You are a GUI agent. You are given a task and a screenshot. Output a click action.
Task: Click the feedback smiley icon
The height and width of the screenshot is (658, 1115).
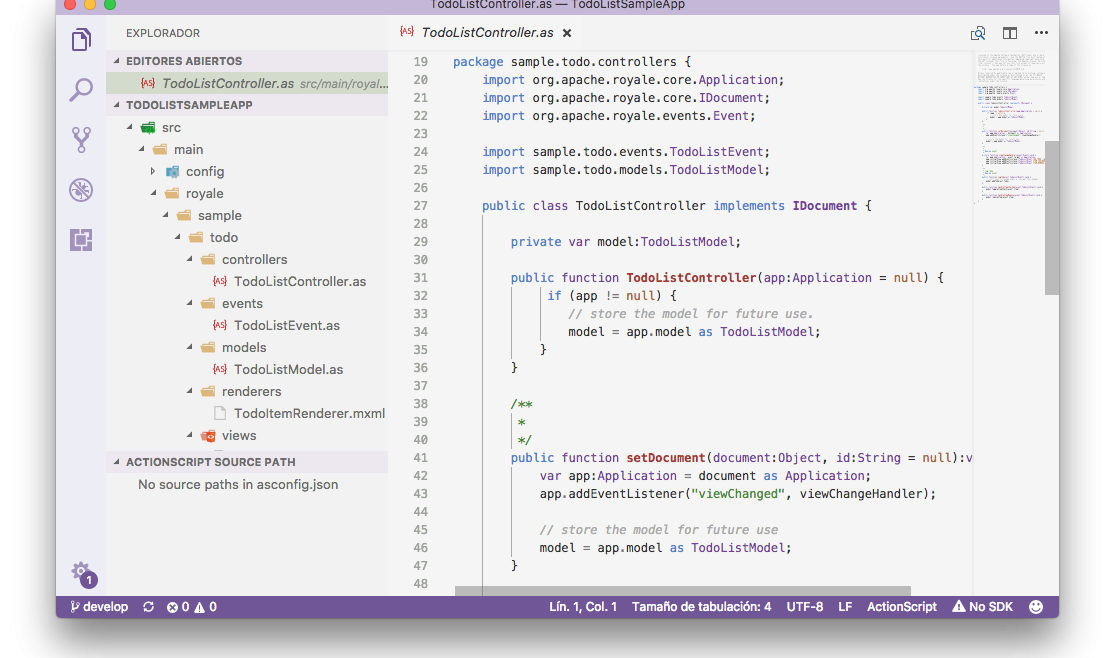point(1036,607)
